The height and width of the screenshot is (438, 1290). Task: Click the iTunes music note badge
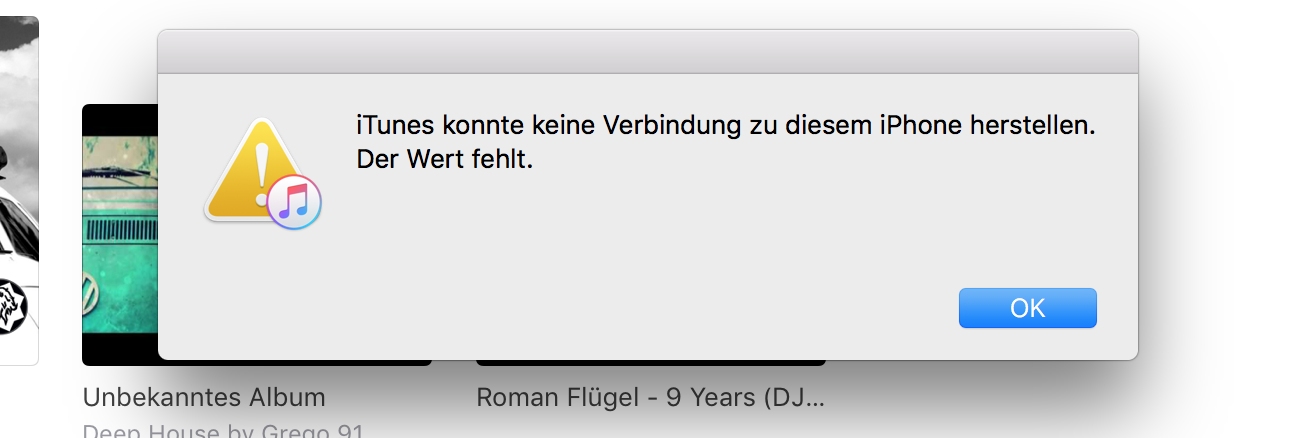[294, 200]
